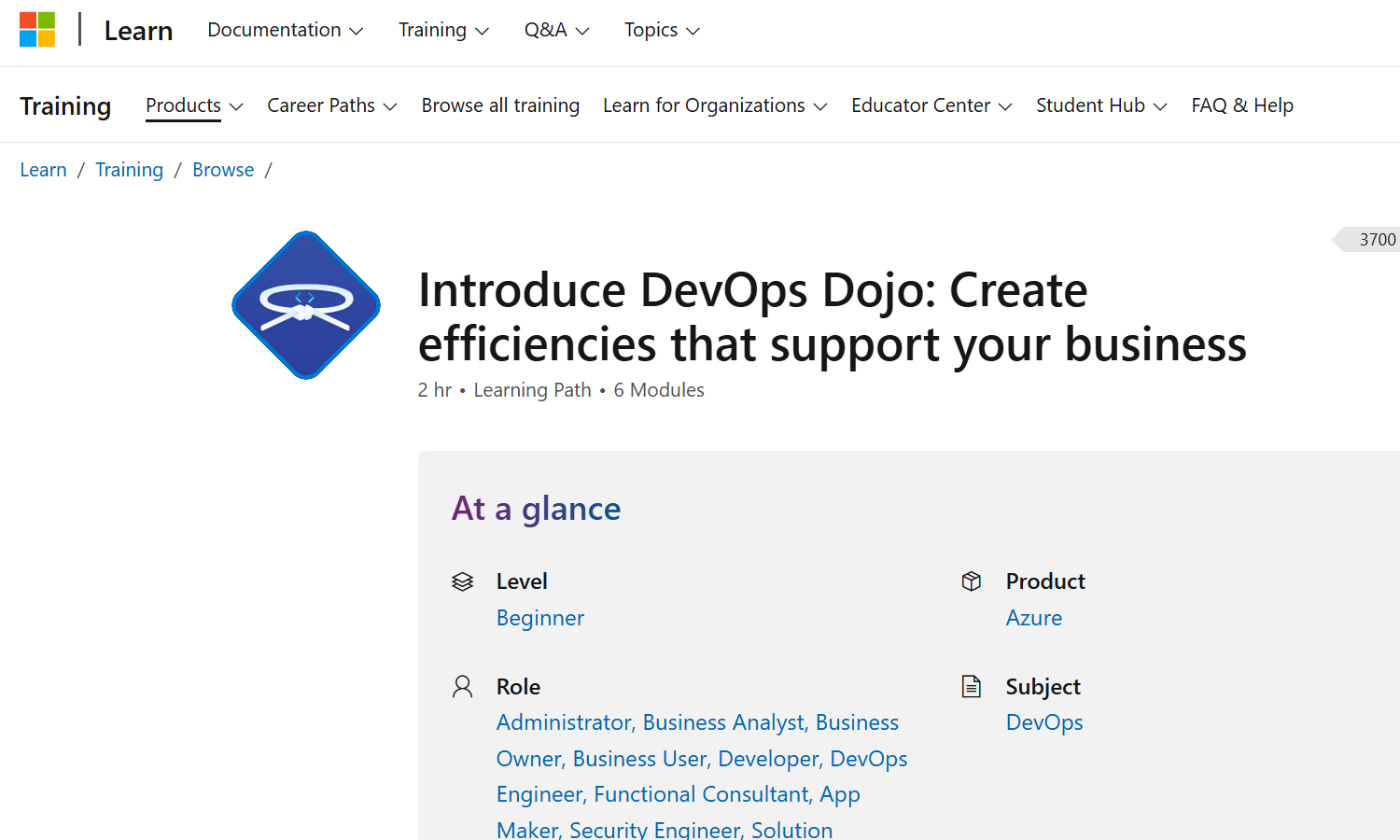1400x840 pixels.
Task: Click the DevOps subject link
Action: [x=1044, y=722]
